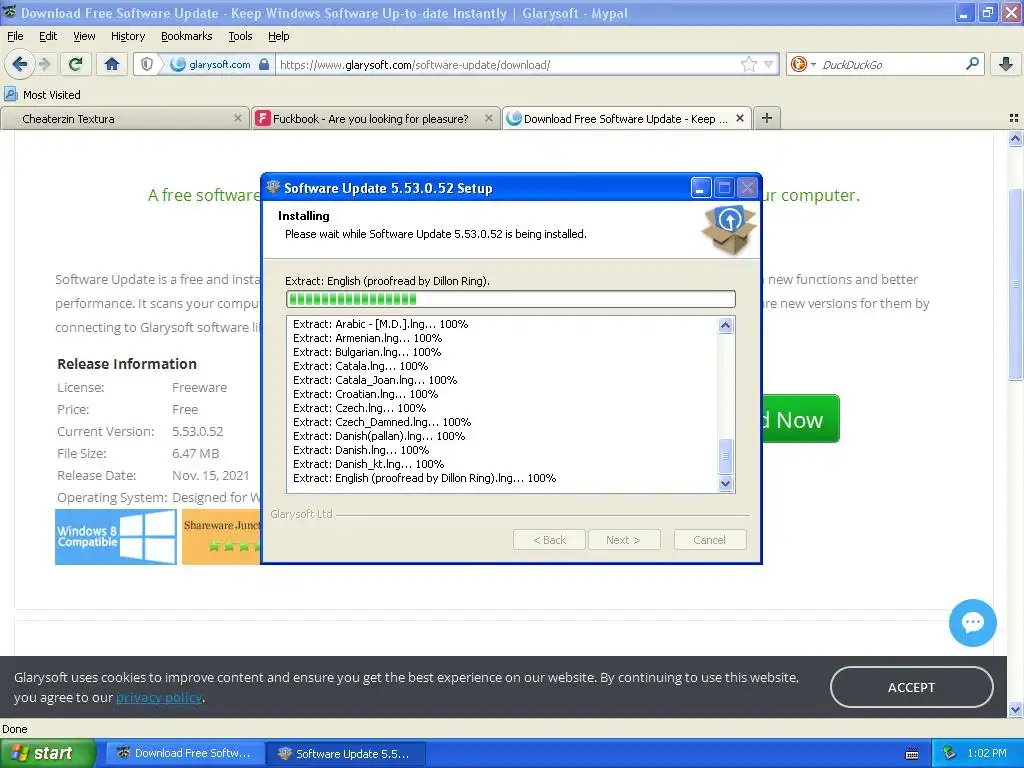This screenshot has width=1024, height=768.
Task: Open the Bookmarks menu
Action: click(x=186, y=36)
